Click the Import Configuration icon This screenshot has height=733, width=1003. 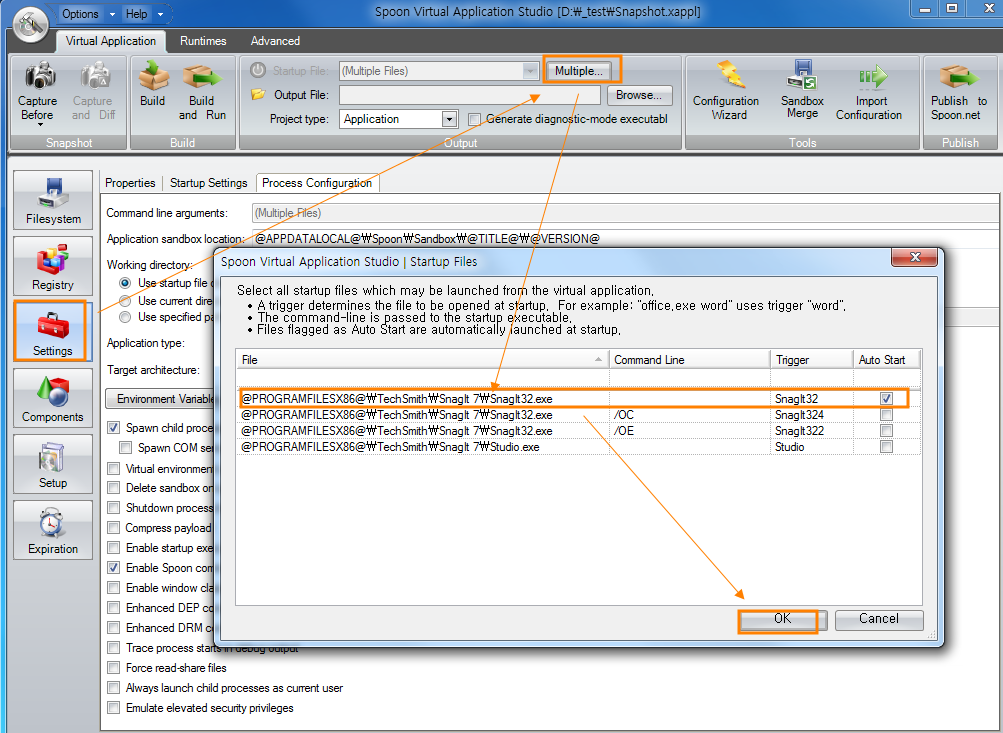click(872, 76)
